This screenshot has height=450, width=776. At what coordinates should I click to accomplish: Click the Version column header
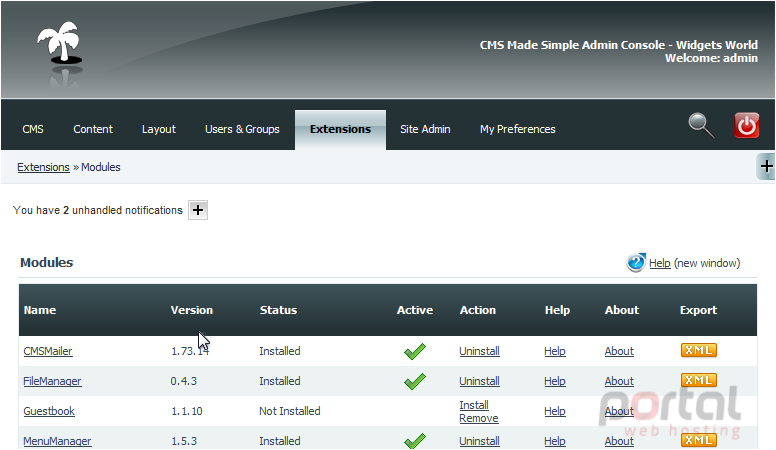point(192,310)
